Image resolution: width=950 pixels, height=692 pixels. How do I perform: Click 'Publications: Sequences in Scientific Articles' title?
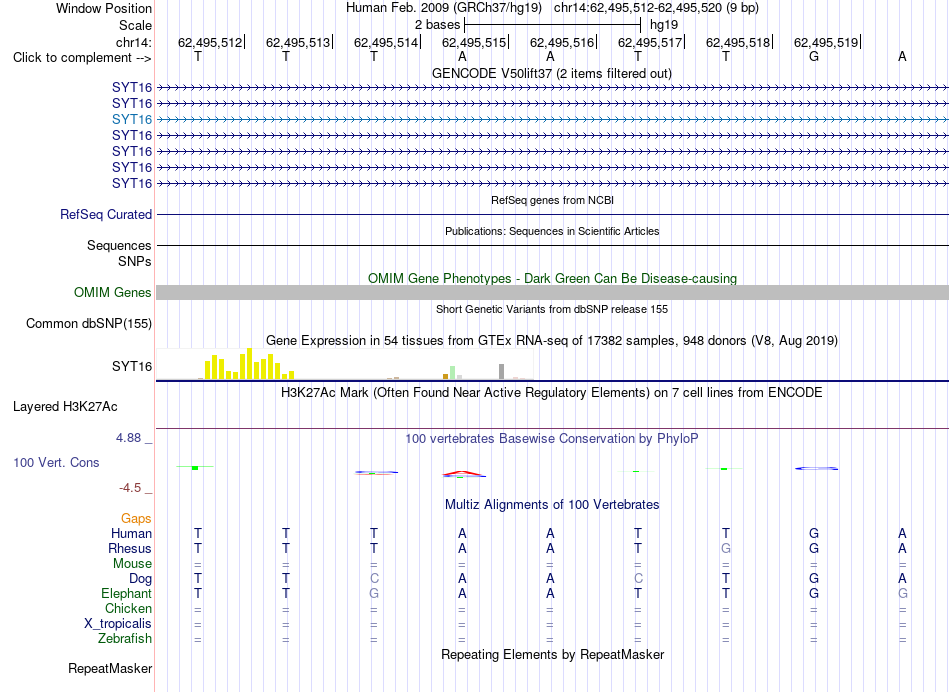[x=552, y=231]
